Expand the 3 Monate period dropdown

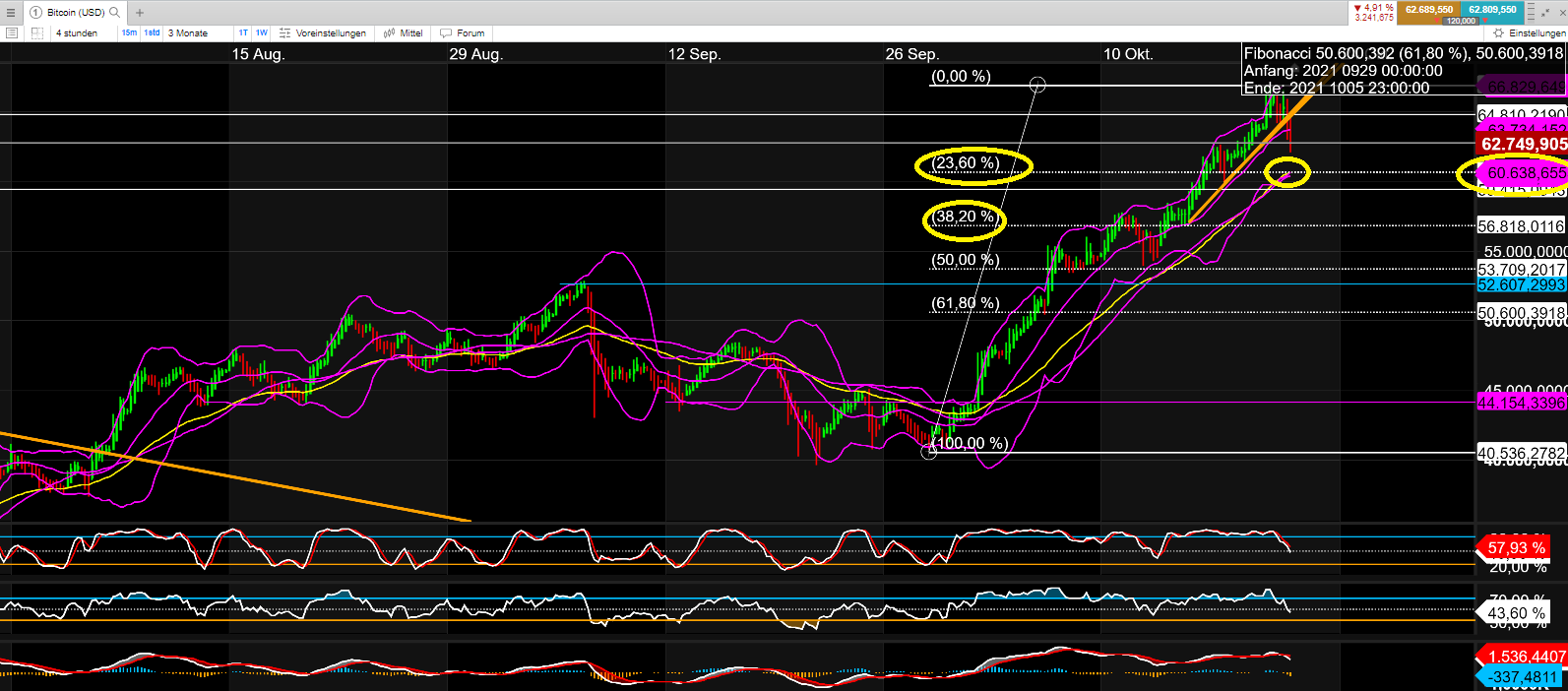(188, 32)
